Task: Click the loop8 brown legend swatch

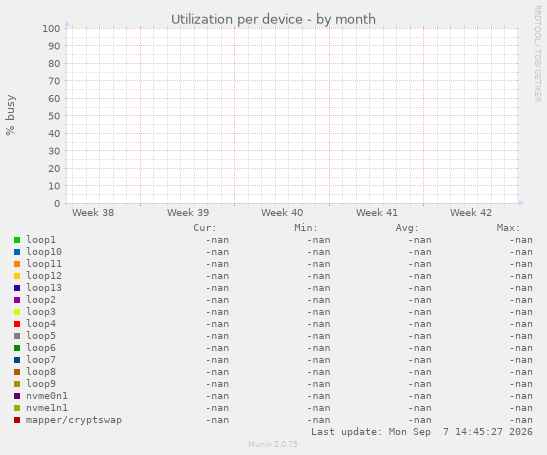Action: 17,372
